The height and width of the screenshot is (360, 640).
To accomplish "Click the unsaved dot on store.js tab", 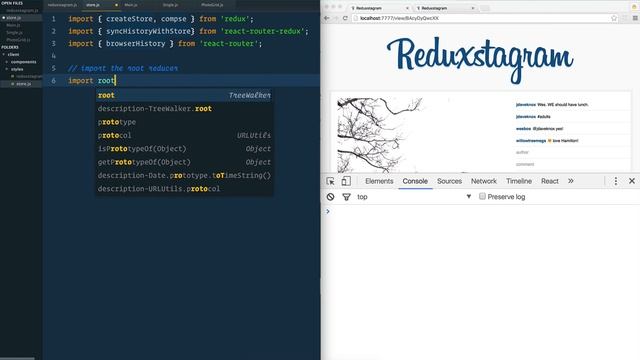I will (x=116, y=5).
